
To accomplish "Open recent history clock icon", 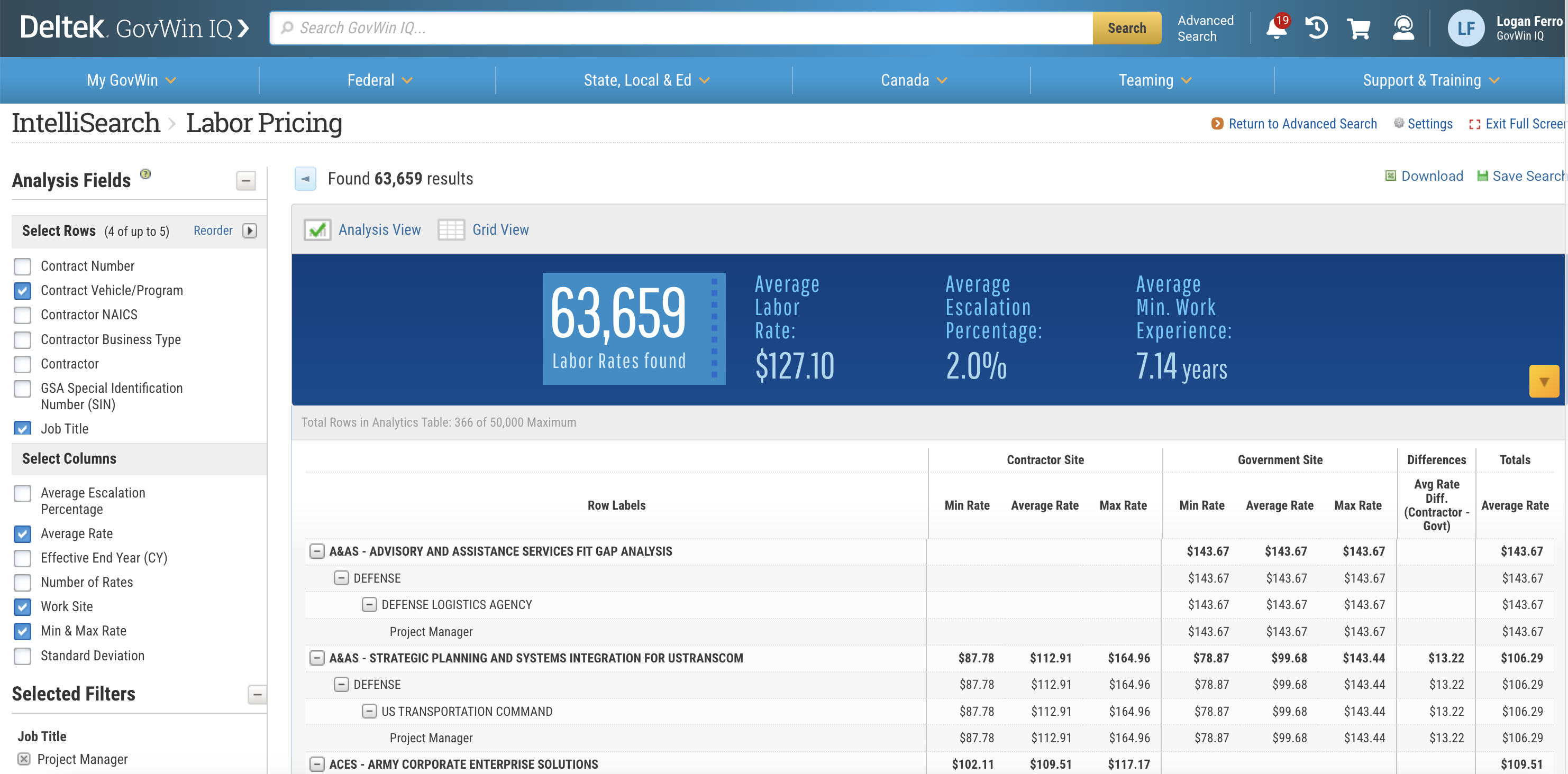I will click(x=1317, y=27).
